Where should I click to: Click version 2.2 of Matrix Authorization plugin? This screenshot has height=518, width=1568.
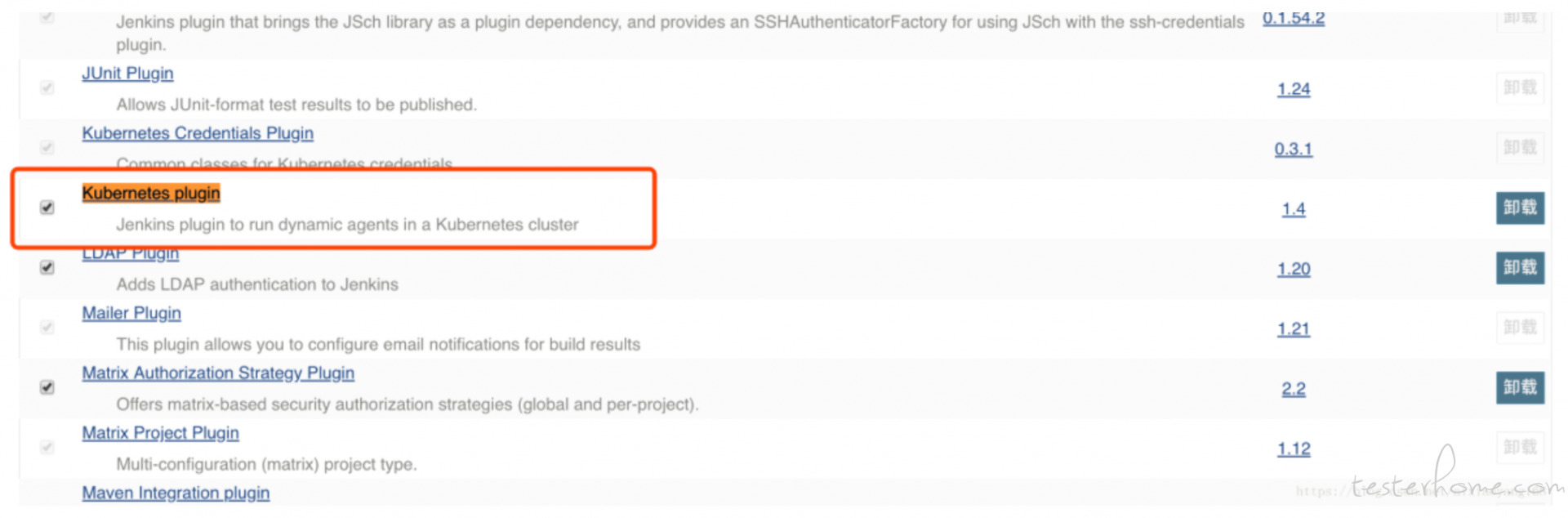[x=1294, y=389]
